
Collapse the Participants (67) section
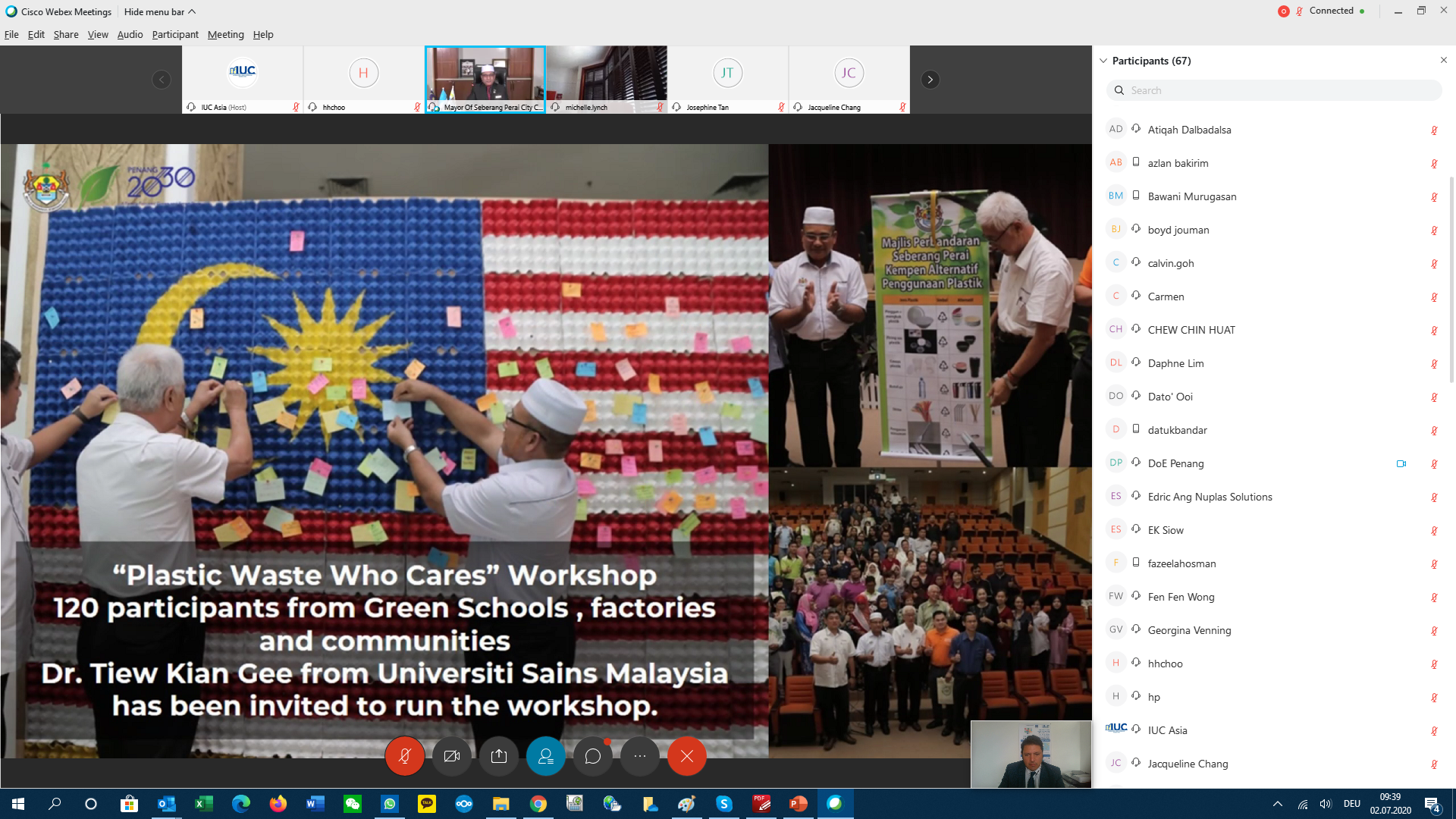click(x=1103, y=61)
